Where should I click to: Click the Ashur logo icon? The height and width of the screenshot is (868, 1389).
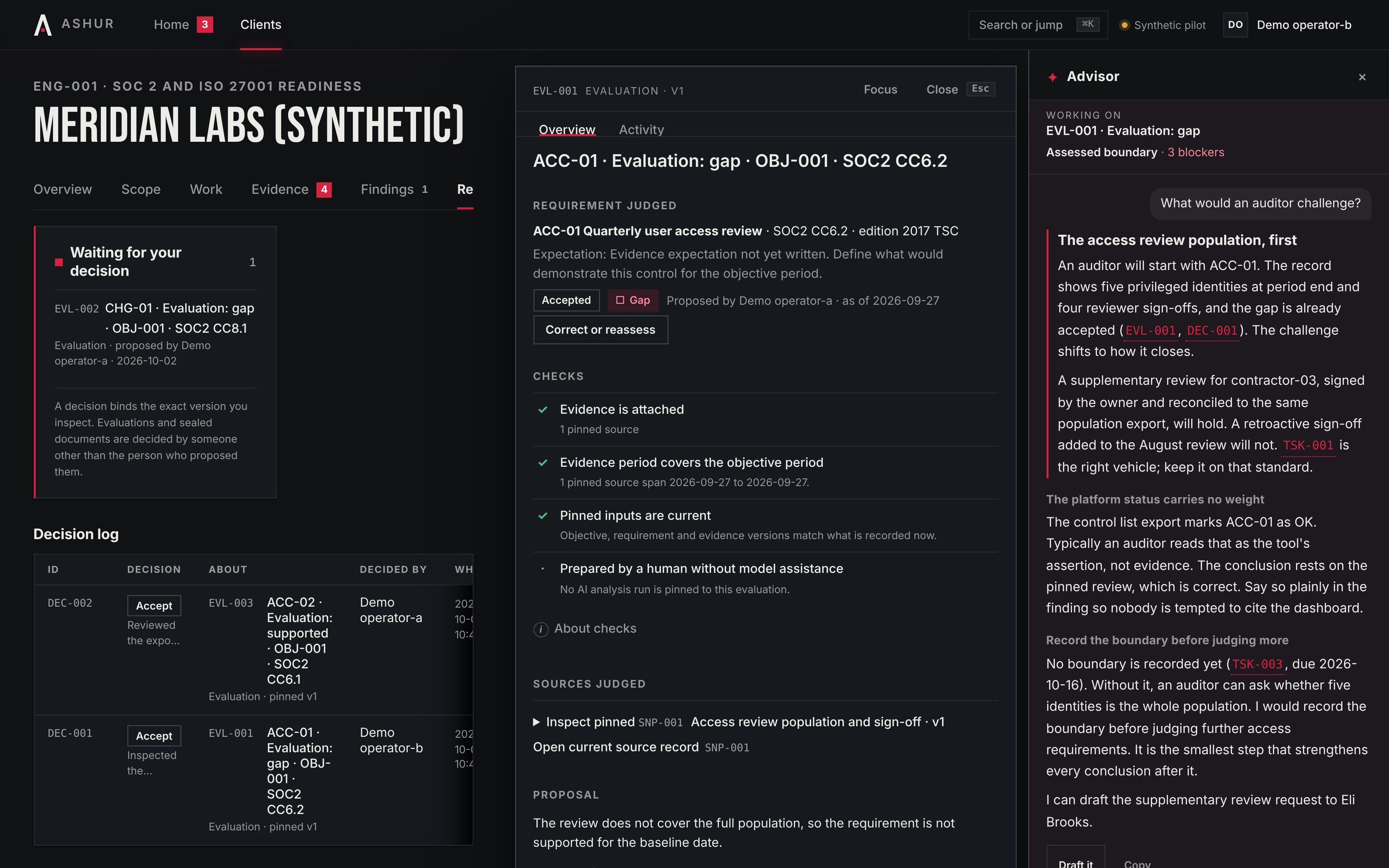point(43,25)
